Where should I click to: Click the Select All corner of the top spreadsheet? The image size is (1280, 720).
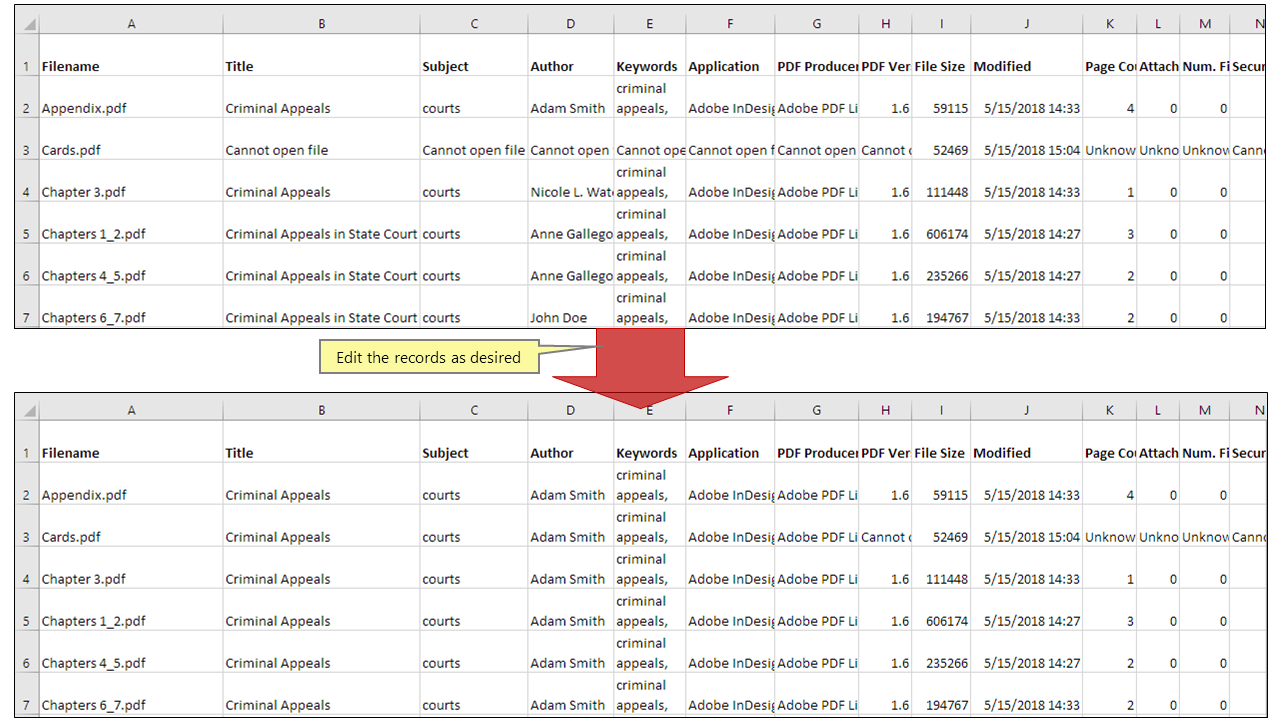tap(27, 22)
